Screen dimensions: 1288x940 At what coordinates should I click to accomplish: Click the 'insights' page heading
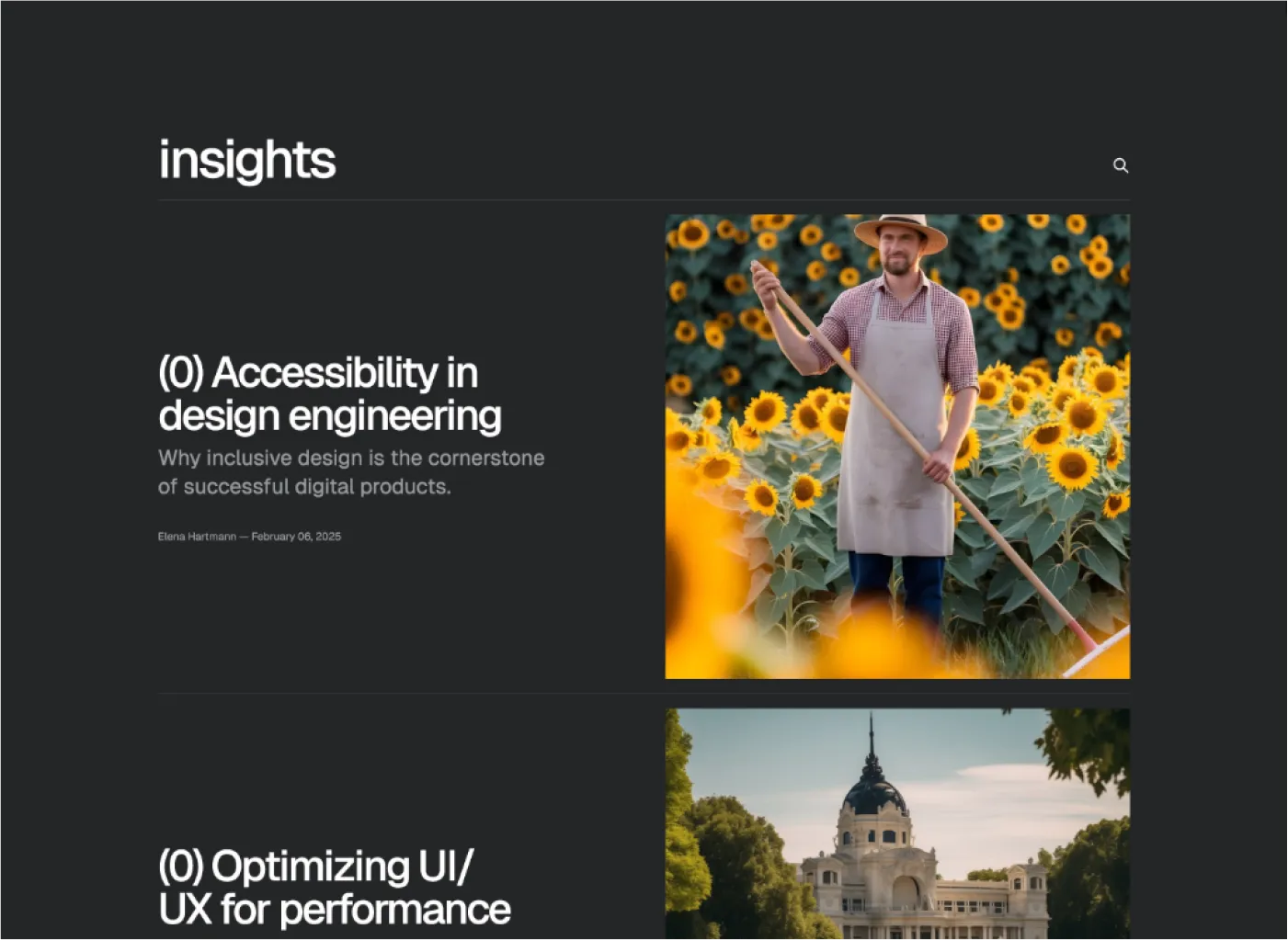click(x=247, y=160)
